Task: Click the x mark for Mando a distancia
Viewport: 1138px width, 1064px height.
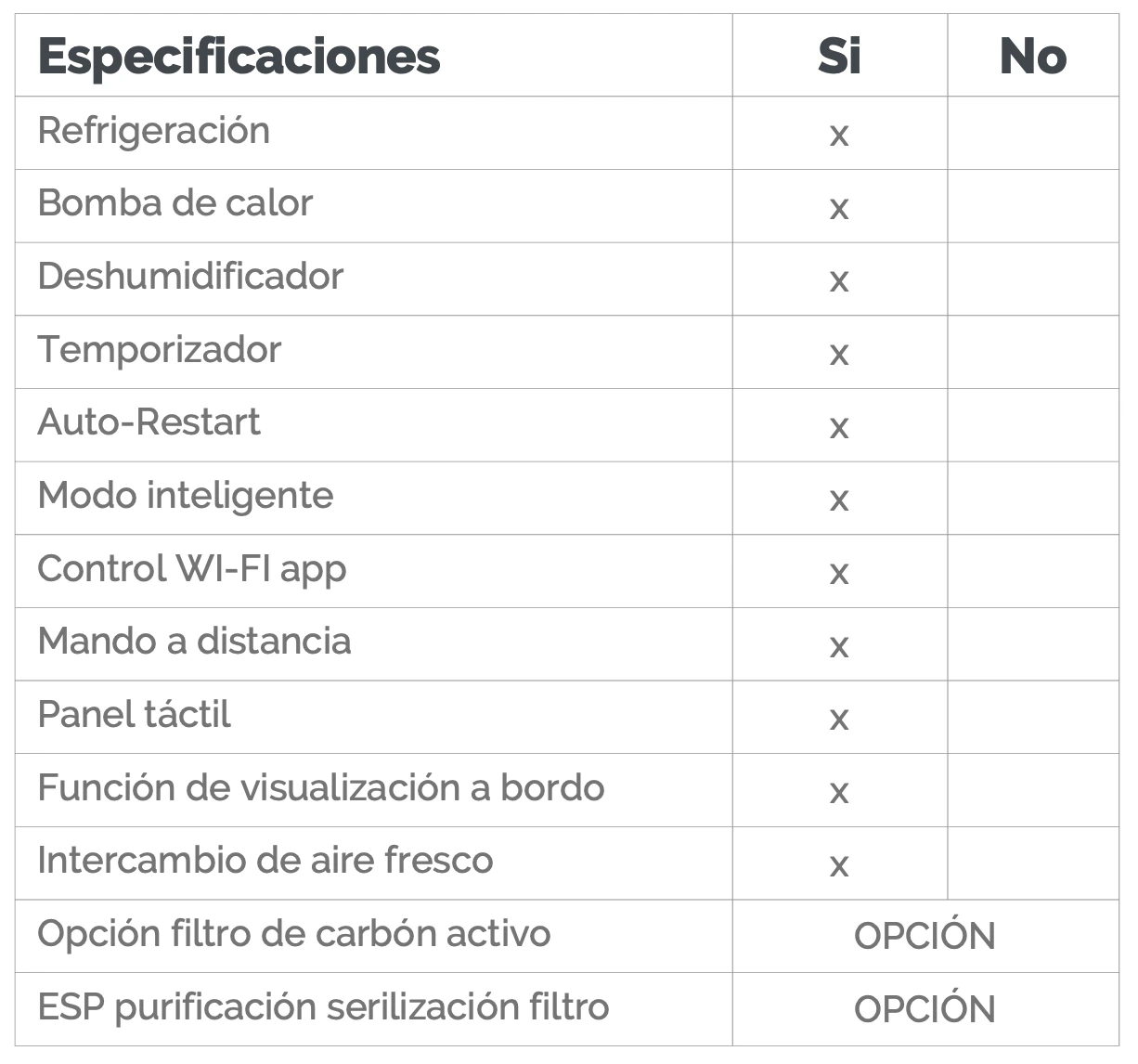Action: (x=839, y=646)
